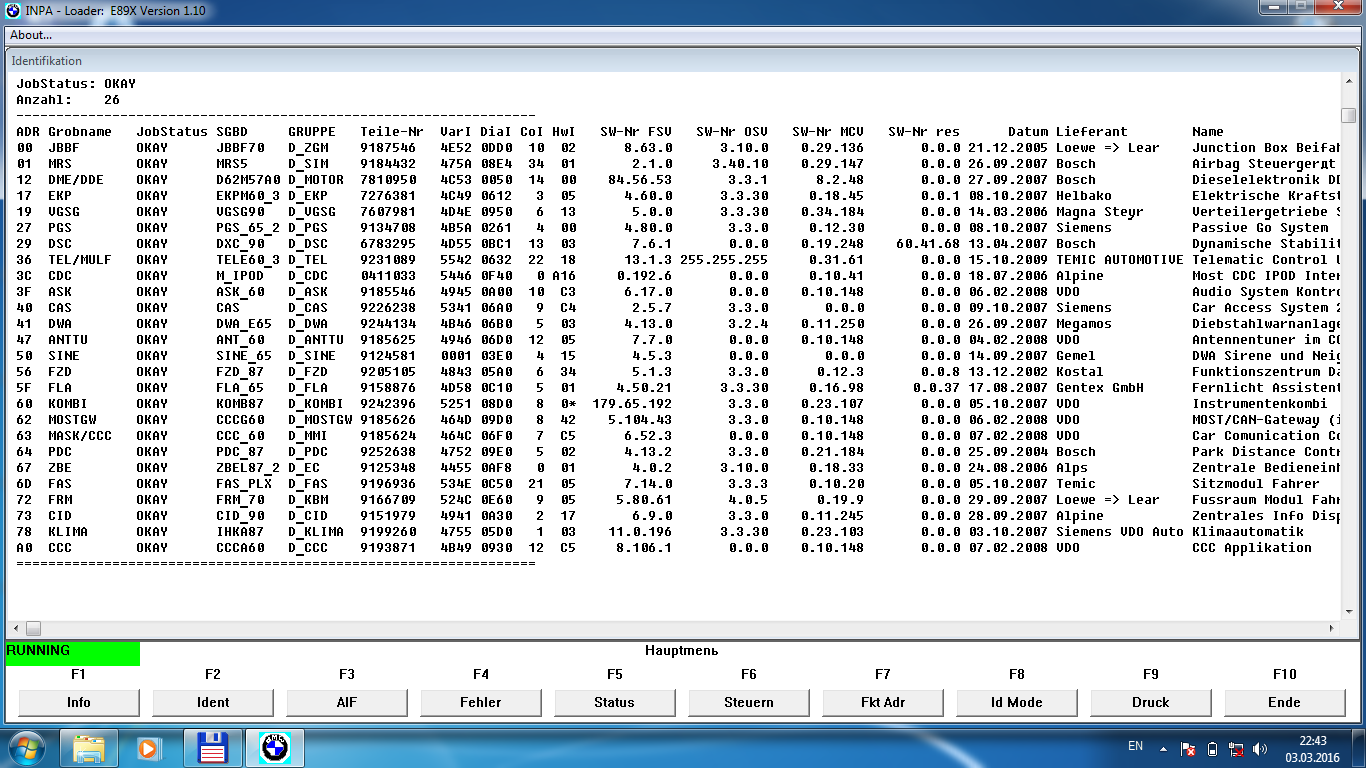
Task: Open the About... menu
Action: (x=31, y=35)
